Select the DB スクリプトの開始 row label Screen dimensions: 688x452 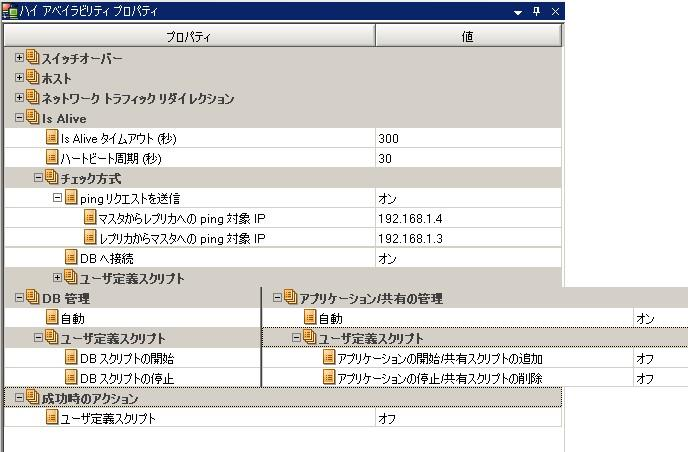point(127,359)
